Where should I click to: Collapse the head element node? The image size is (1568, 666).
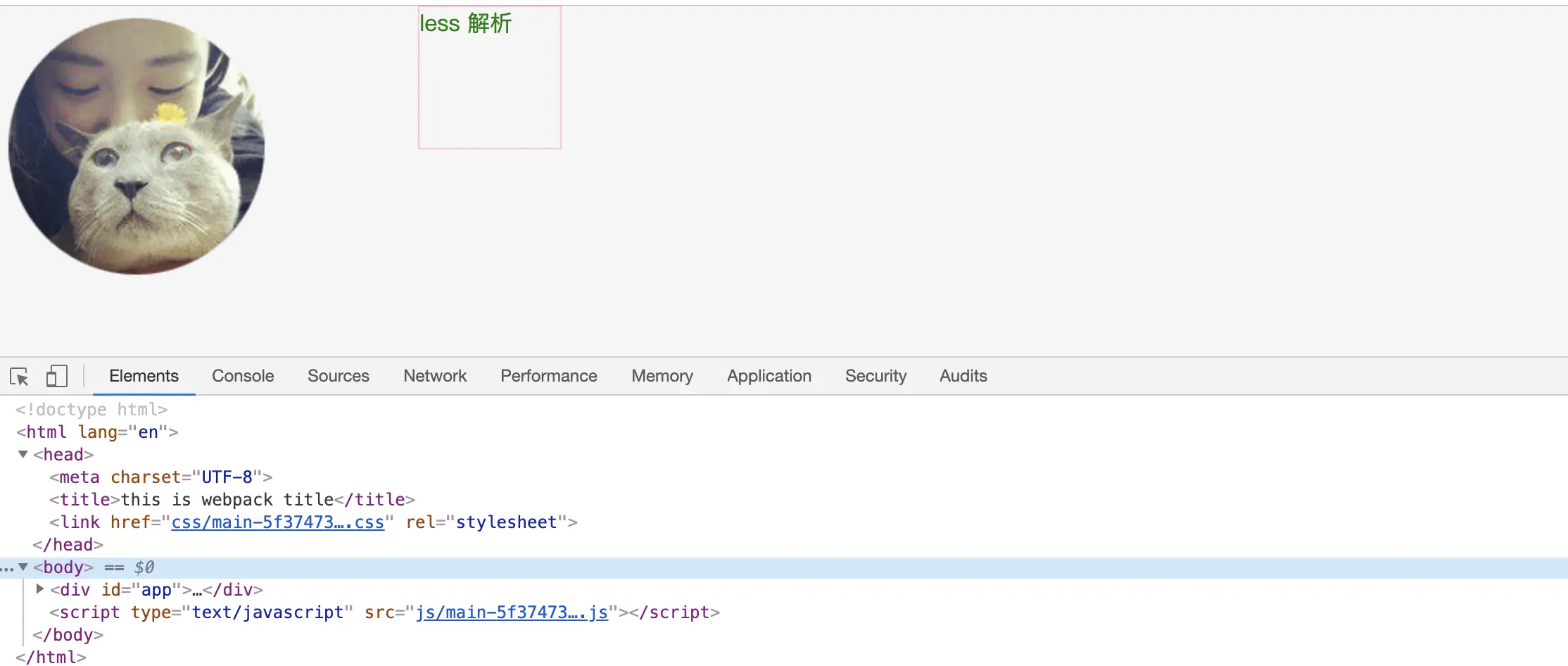pyautogui.click(x=23, y=454)
